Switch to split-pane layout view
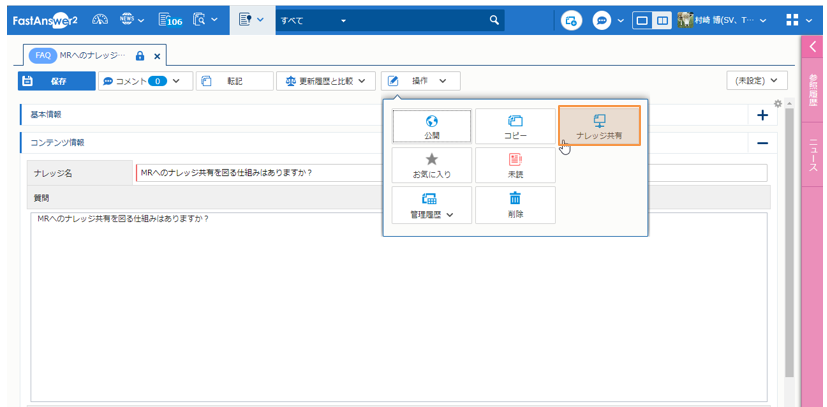This screenshot has width=827, height=407. pyautogui.click(x=661, y=19)
